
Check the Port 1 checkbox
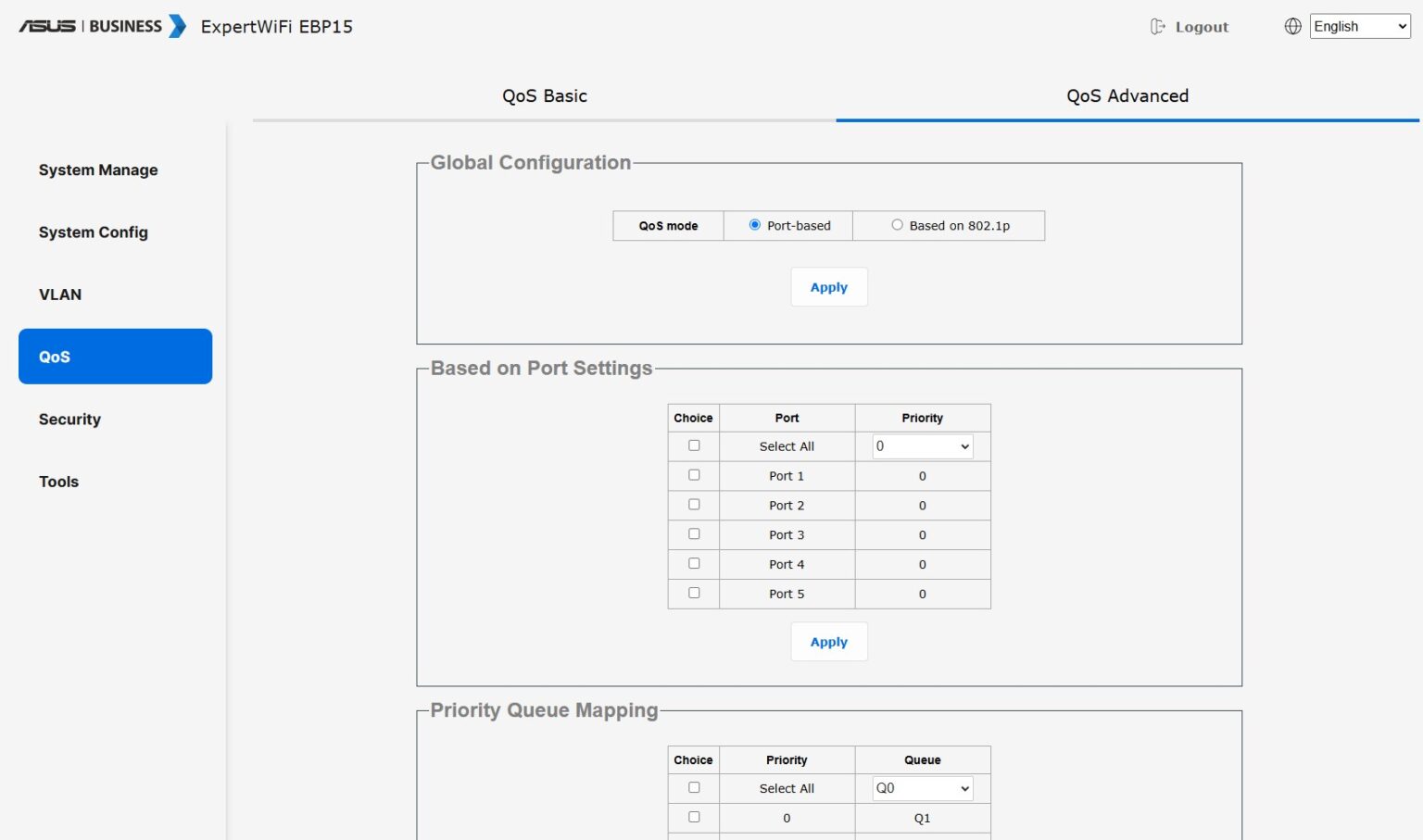(694, 475)
